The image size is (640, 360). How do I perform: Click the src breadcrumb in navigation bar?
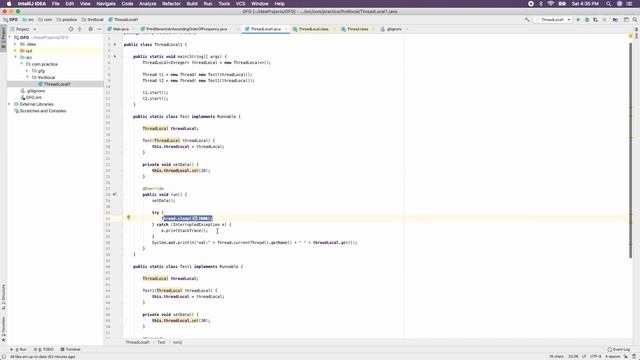click(x=29, y=20)
